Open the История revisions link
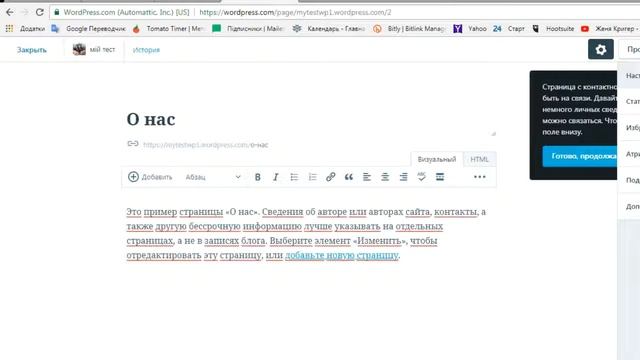Screen dimensions: 640x360 click(146, 50)
